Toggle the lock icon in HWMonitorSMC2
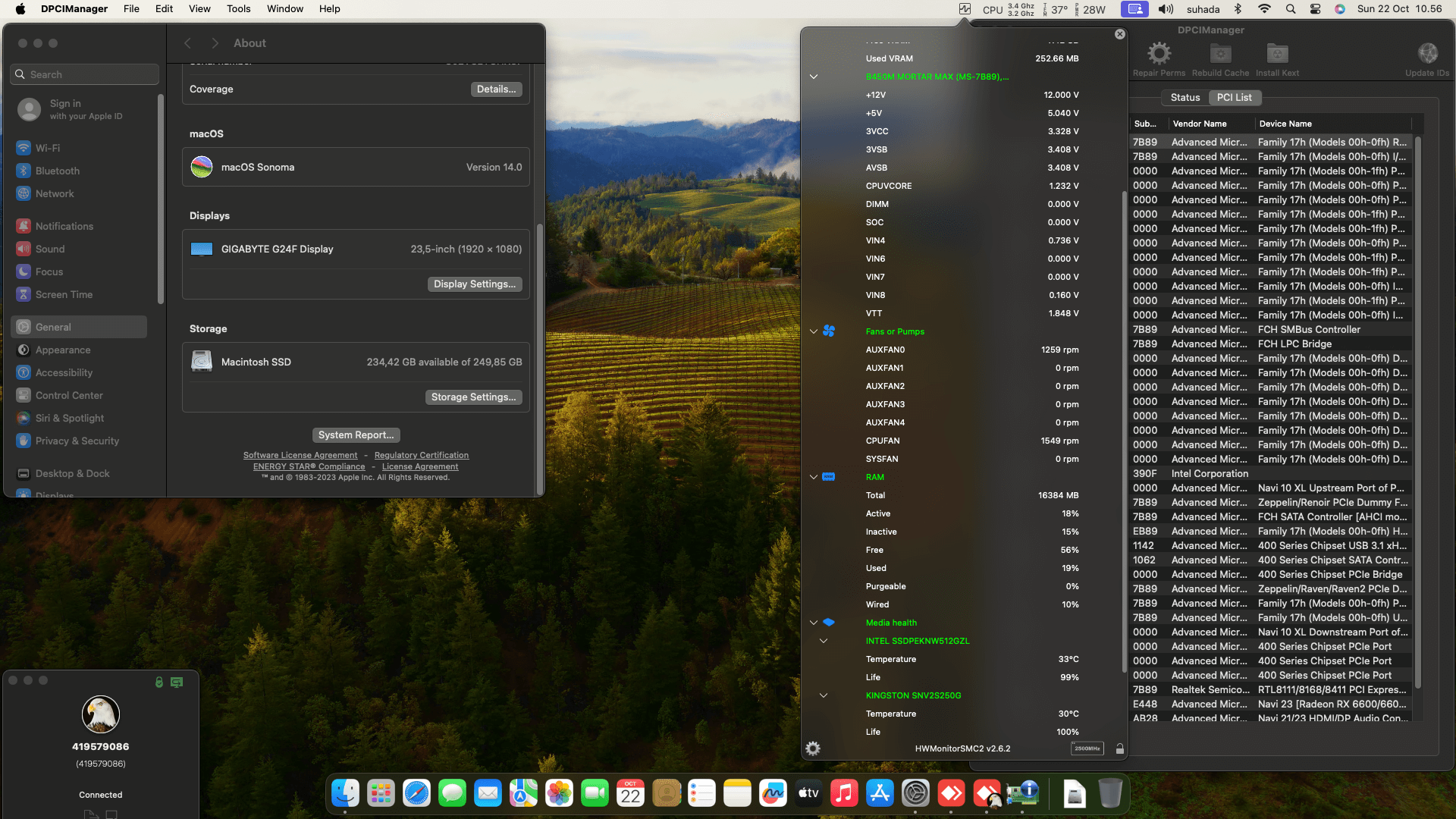Screen dimensions: 1456x819 (1119, 748)
